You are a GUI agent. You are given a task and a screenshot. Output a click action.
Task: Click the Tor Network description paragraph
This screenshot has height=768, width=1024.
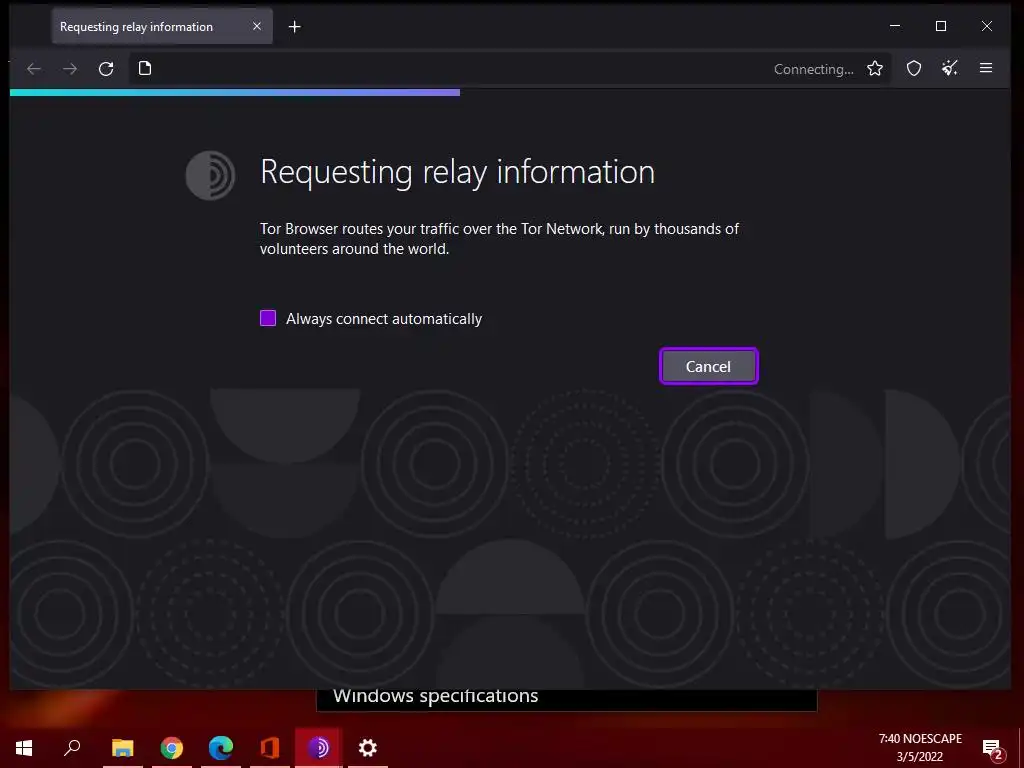pos(500,239)
